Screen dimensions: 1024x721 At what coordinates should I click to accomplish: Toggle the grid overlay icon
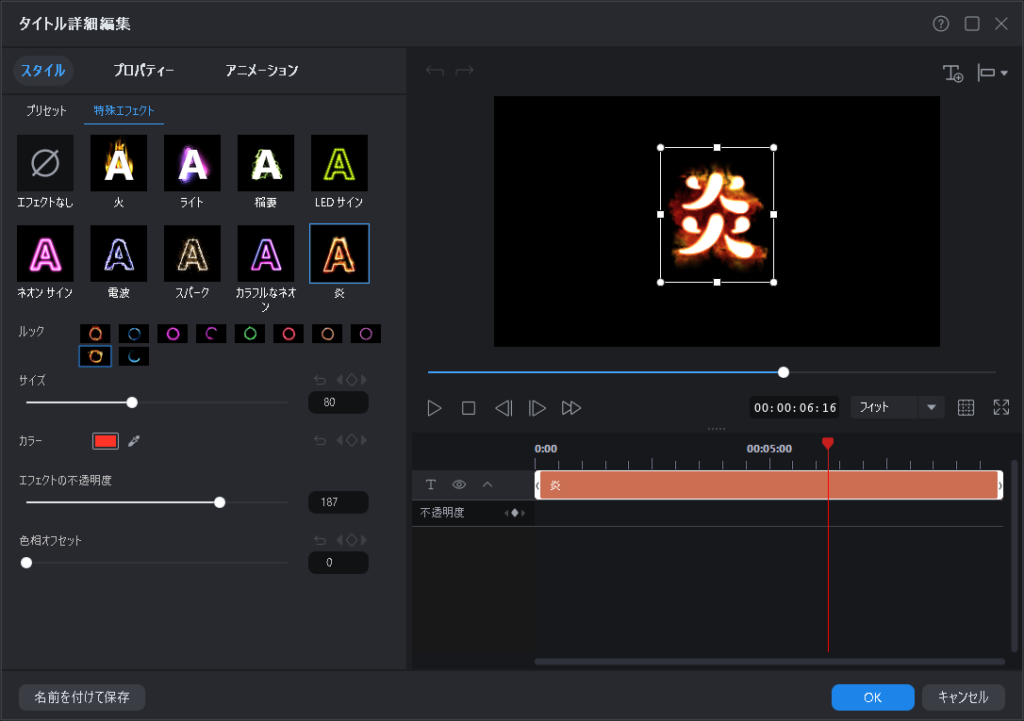[966, 408]
